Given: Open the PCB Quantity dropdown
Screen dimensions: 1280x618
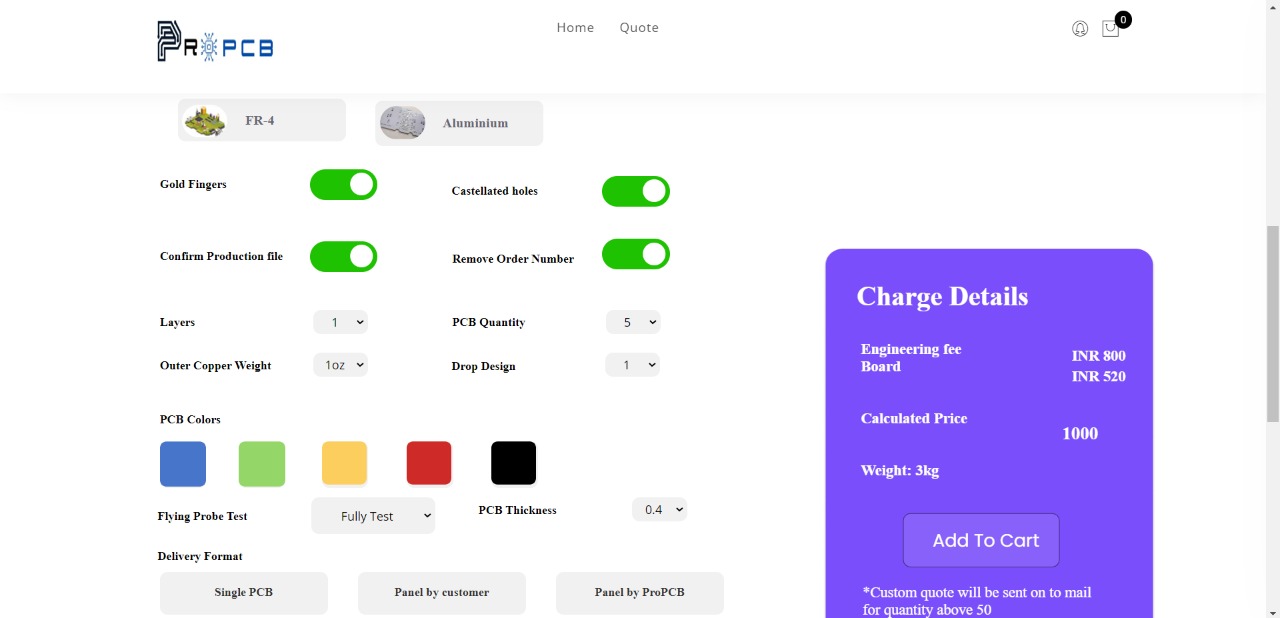Looking at the screenshot, I should (633, 322).
